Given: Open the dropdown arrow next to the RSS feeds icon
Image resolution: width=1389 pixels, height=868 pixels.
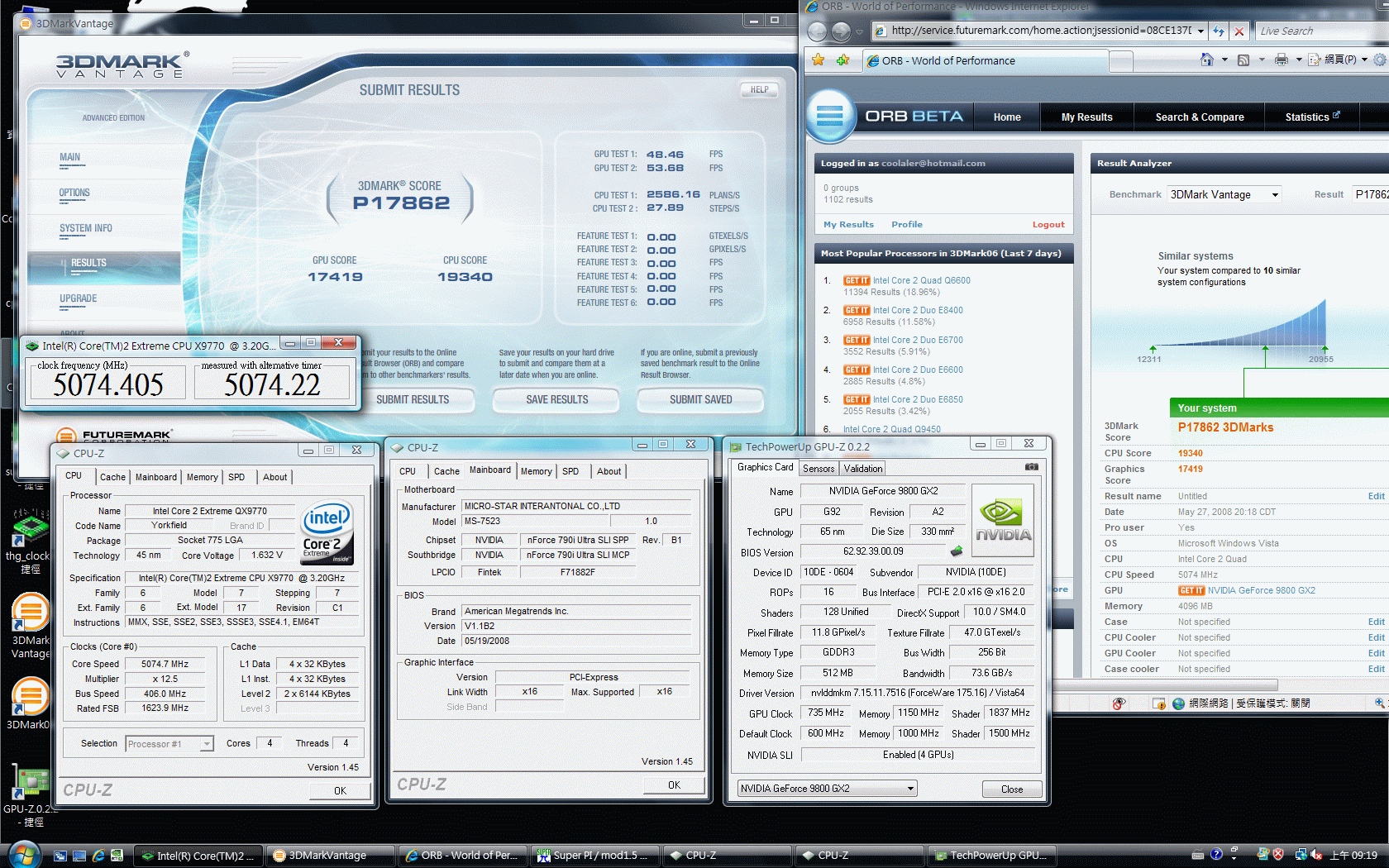Looking at the screenshot, I should pyautogui.click(x=1262, y=60).
